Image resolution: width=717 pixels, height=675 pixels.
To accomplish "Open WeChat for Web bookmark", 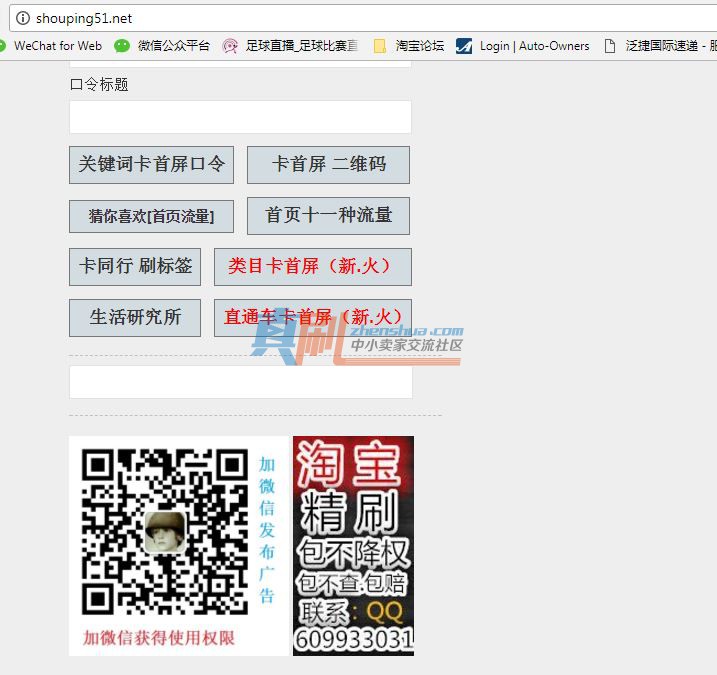I will tap(58, 46).
